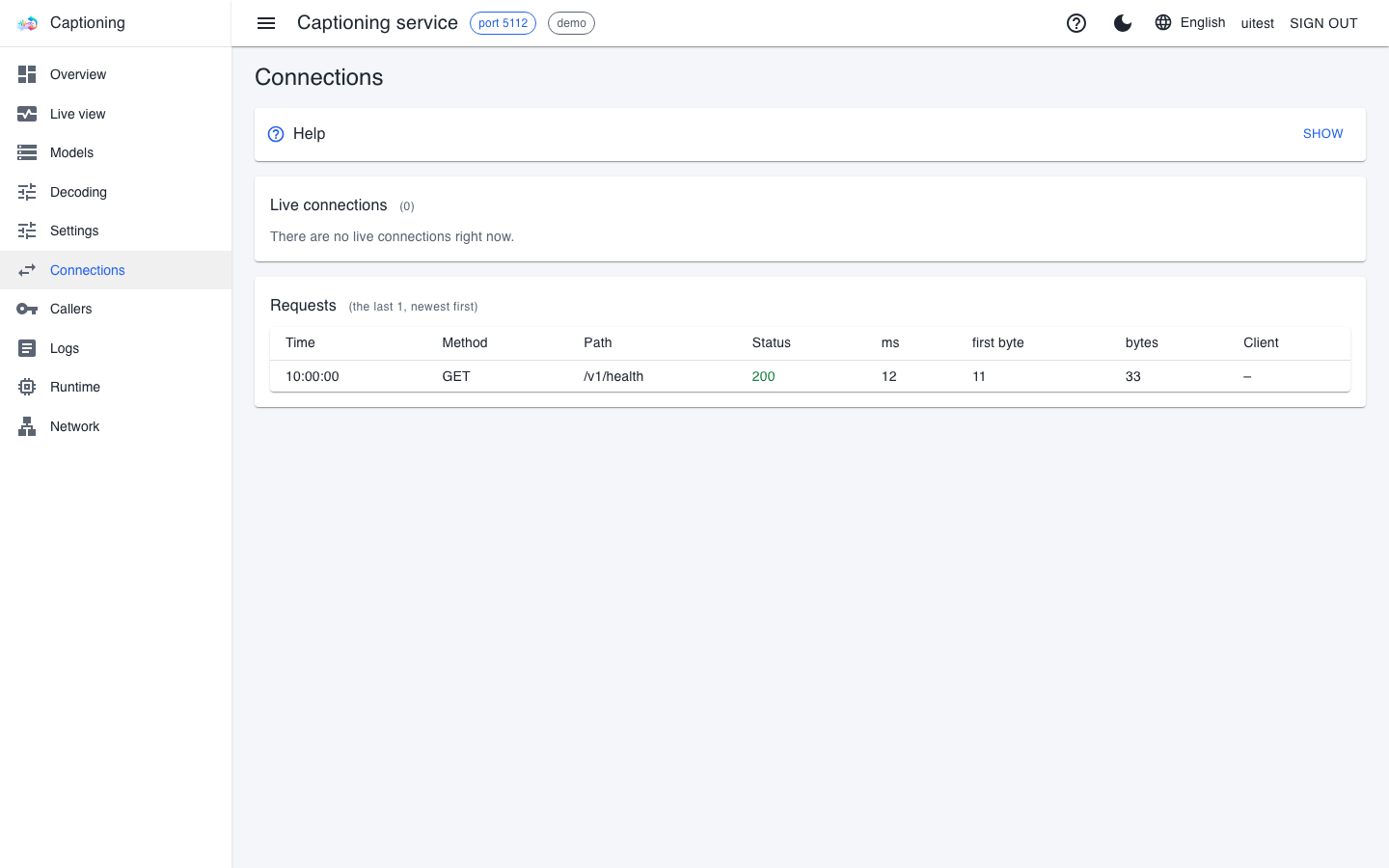Image resolution: width=1389 pixels, height=868 pixels.
Task: Click the Callers key icon
Action: click(x=27, y=309)
